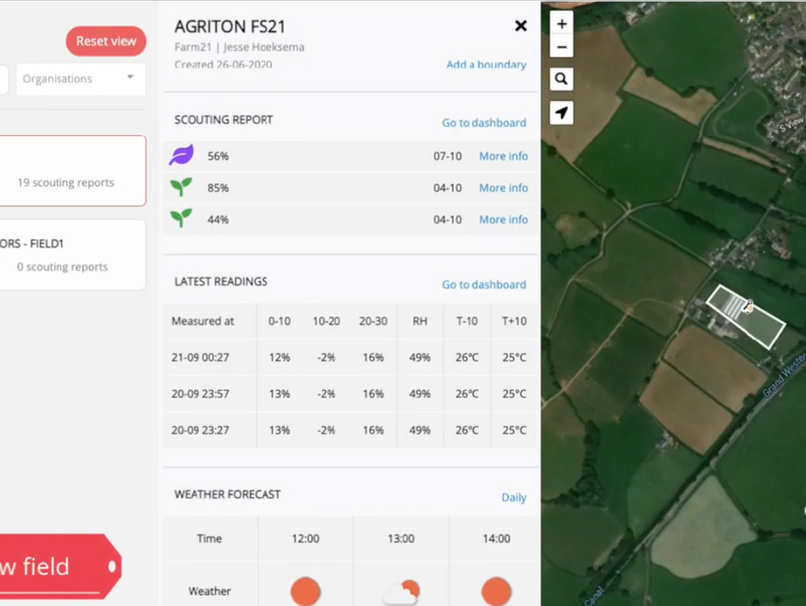The width and height of the screenshot is (806, 606).
Task: Click the 85% green seedling icon
Action: click(181, 187)
